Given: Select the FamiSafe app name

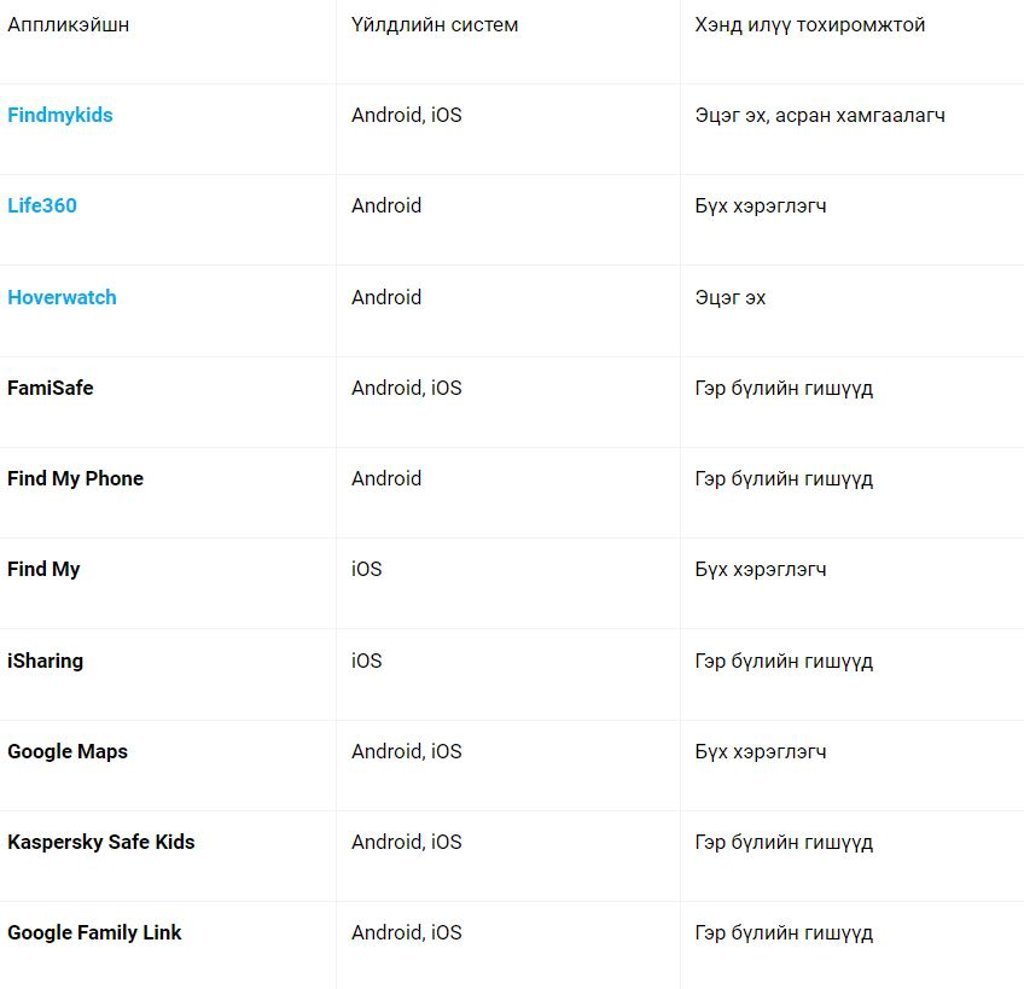Looking at the screenshot, I should [x=50, y=388].
